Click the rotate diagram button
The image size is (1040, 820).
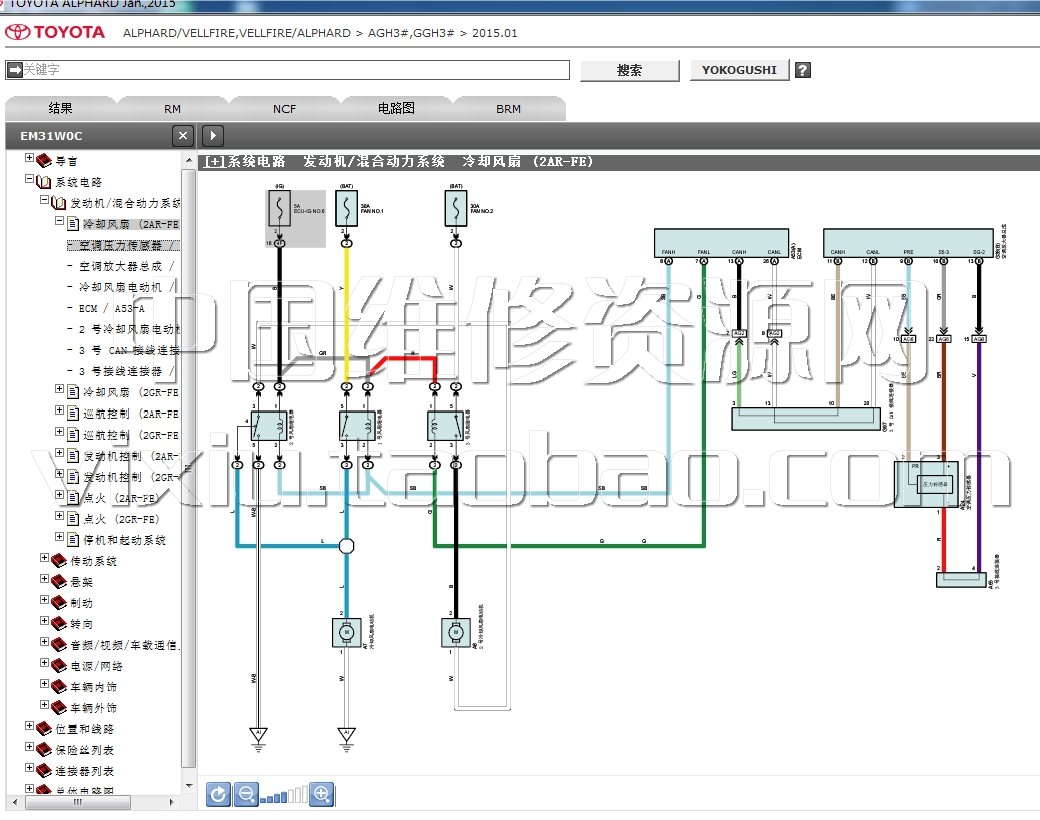click(x=218, y=794)
